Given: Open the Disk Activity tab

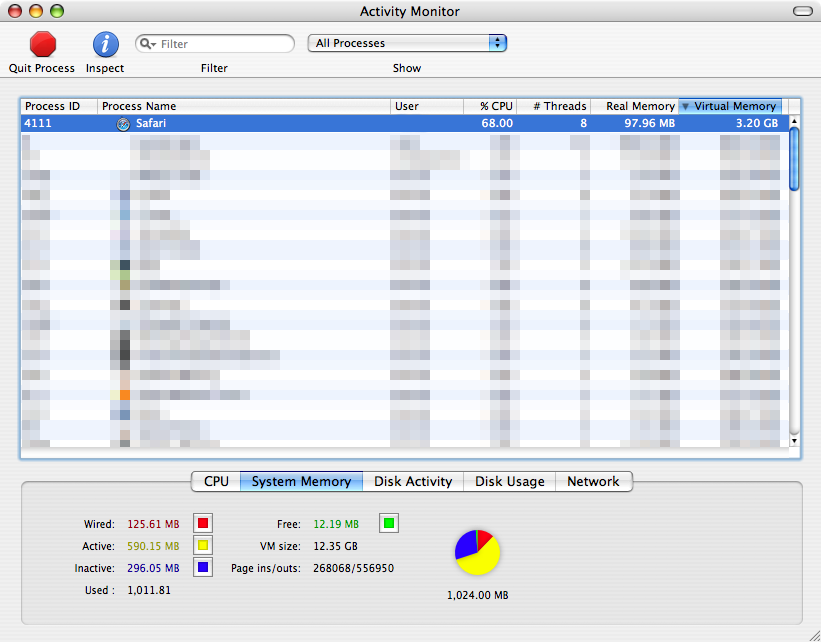Looking at the screenshot, I should [413, 481].
